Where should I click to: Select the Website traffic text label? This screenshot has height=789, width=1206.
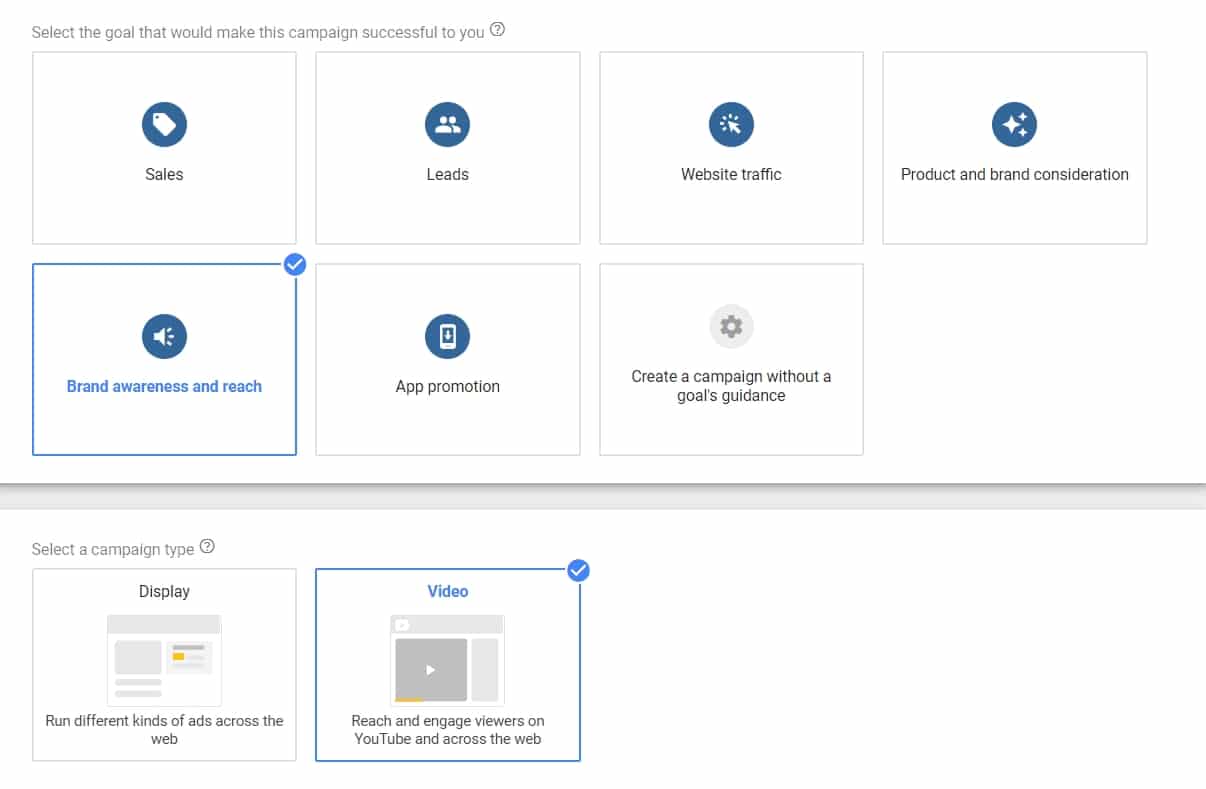pyautogui.click(x=731, y=174)
